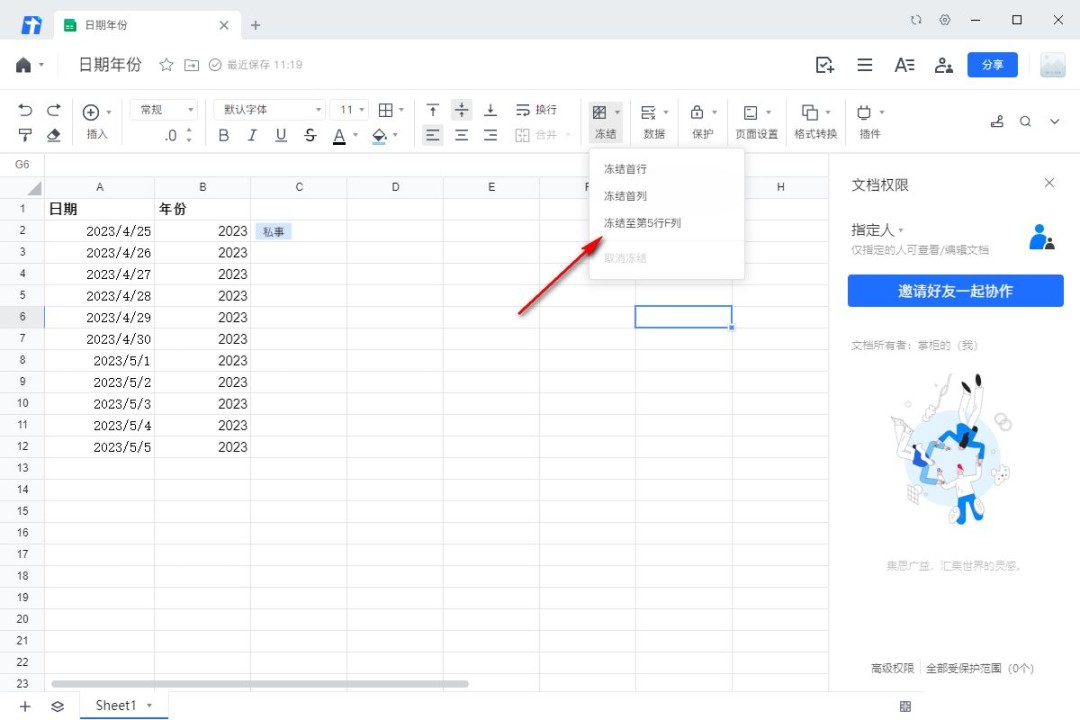Click the undo arrow icon
The width and height of the screenshot is (1080, 720).
[26, 110]
